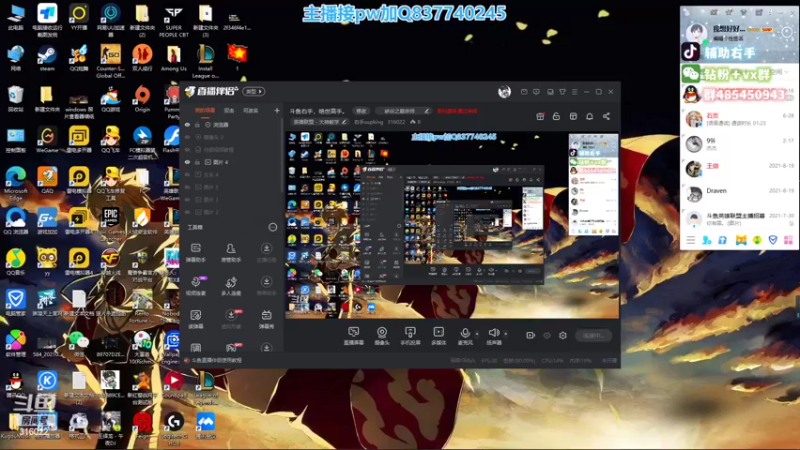The height and width of the screenshot is (450, 800).
Task: Open QQ main menu hamburger icon
Action: pyautogui.click(x=691, y=240)
